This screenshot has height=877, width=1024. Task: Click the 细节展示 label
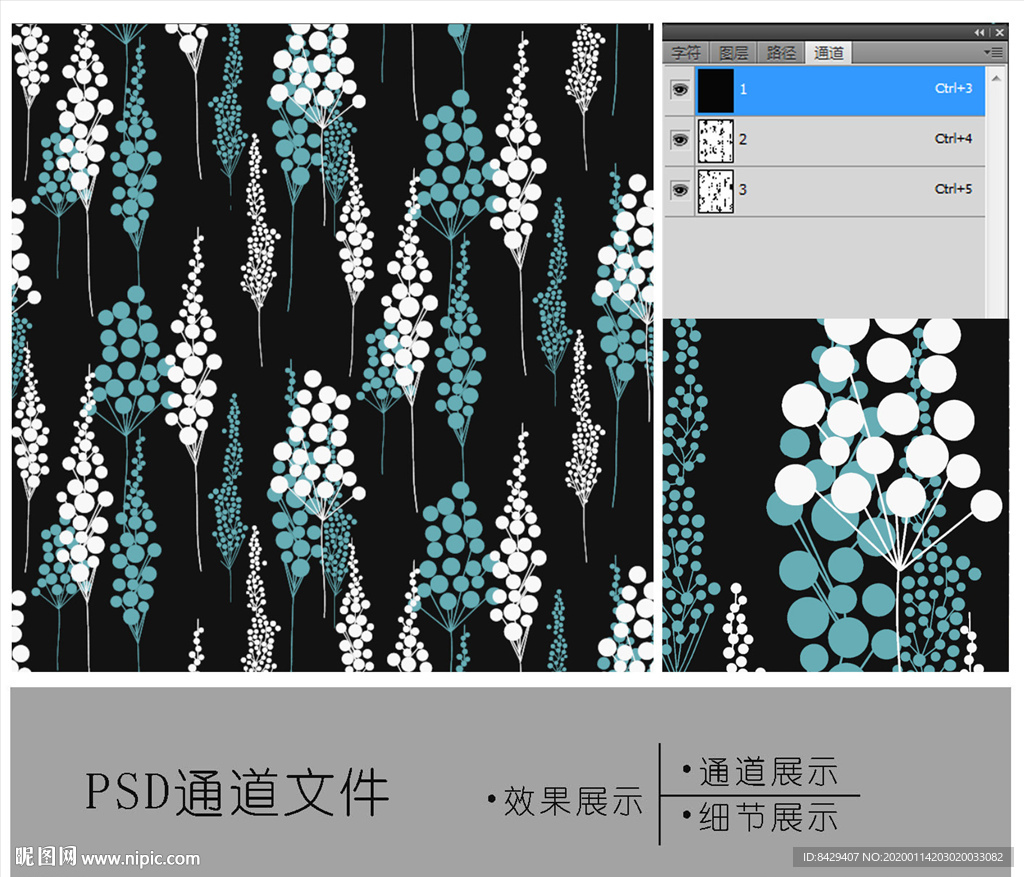click(768, 817)
